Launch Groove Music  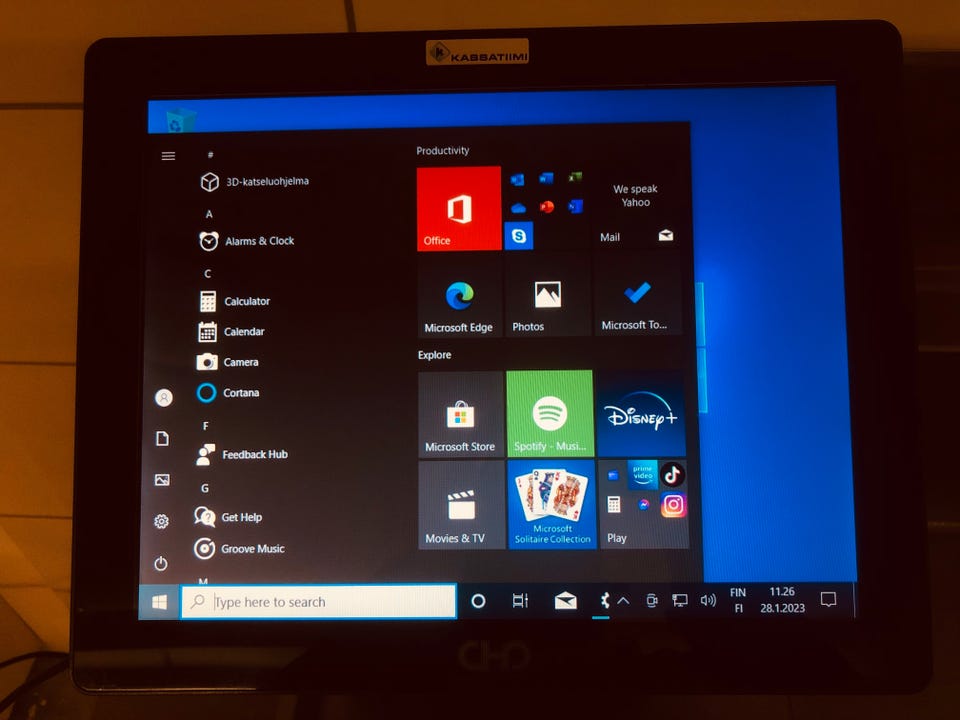tap(239, 549)
